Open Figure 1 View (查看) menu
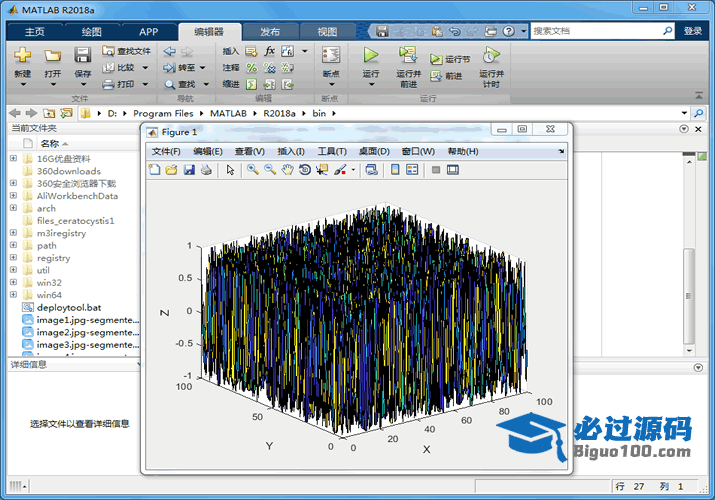Image resolution: width=715 pixels, height=500 pixels. (x=249, y=151)
